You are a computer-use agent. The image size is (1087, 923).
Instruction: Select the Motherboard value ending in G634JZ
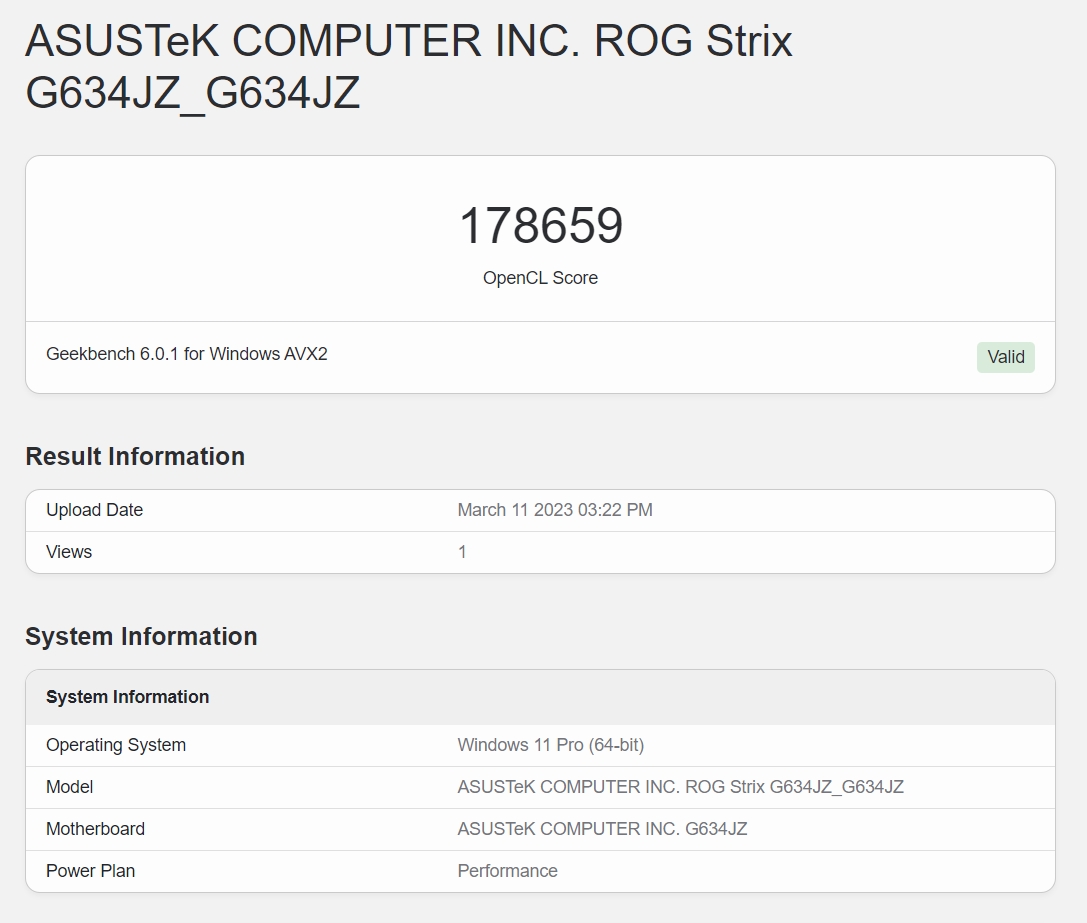[x=602, y=829]
